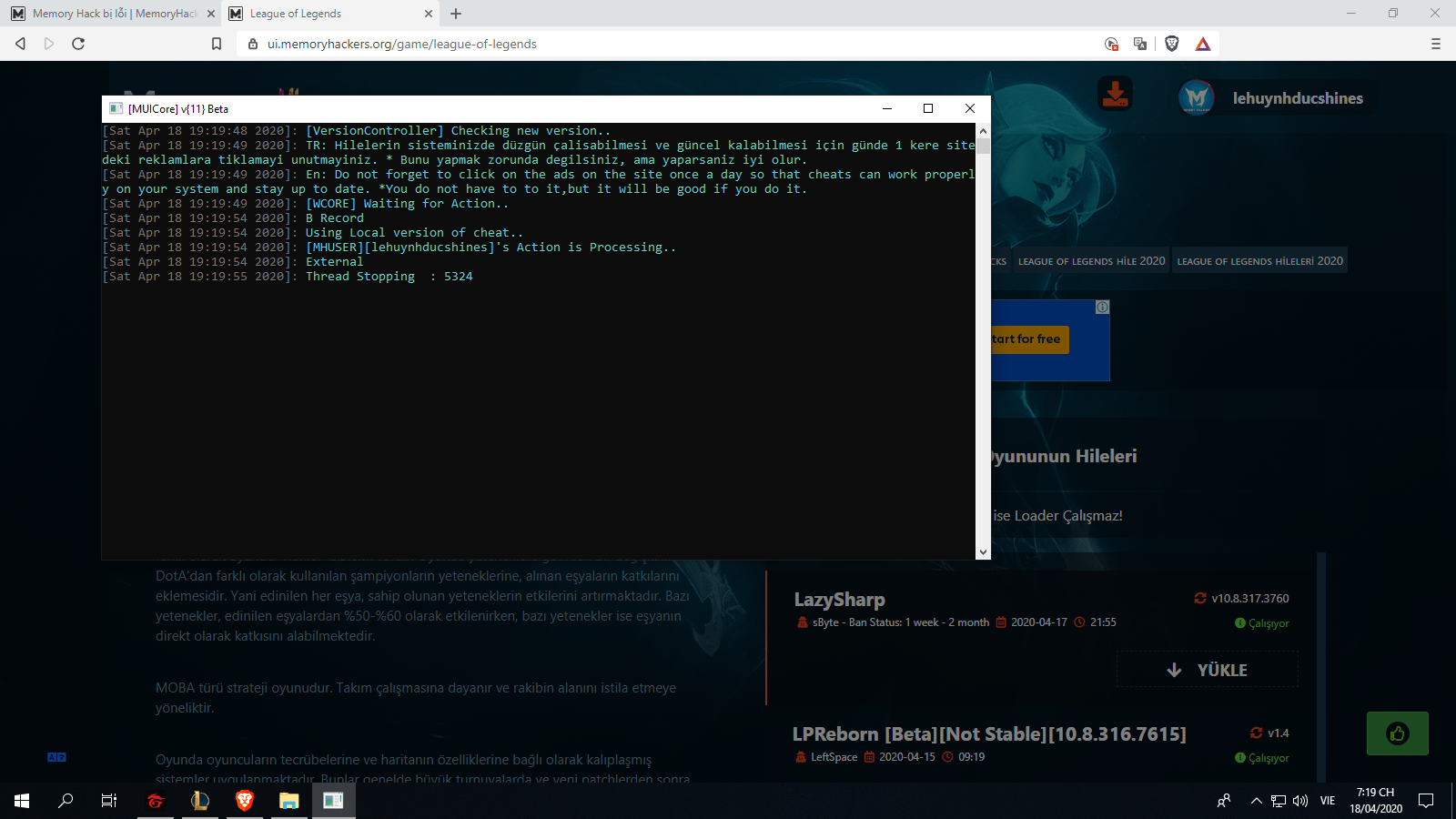The image size is (1456, 819).
Task: Open the LazySharp cheat title
Action: (839, 600)
